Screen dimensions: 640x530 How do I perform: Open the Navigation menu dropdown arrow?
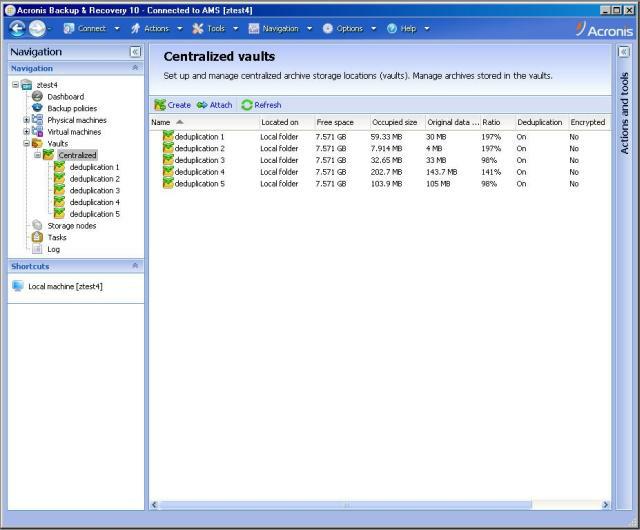click(x=309, y=29)
